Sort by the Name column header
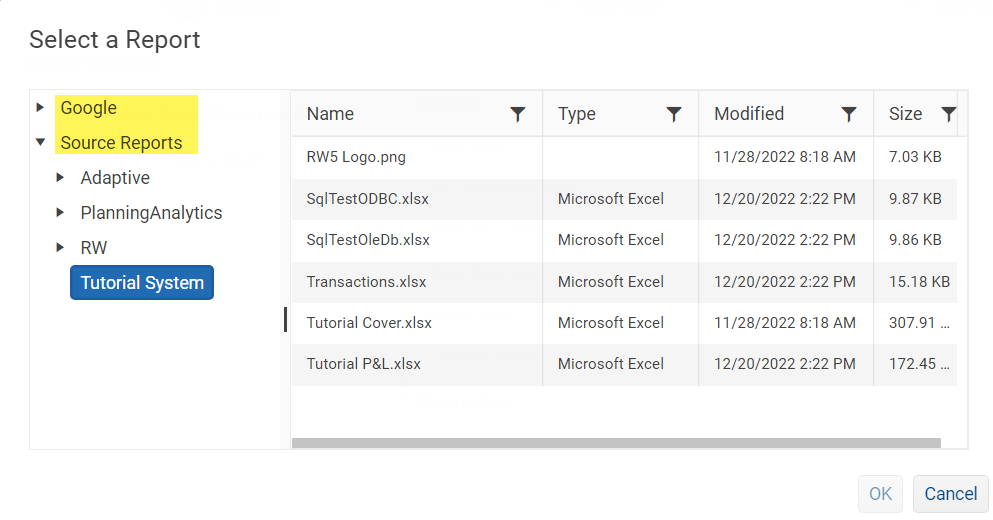The width and height of the screenshot is (993, 520). tap(331, 114)
